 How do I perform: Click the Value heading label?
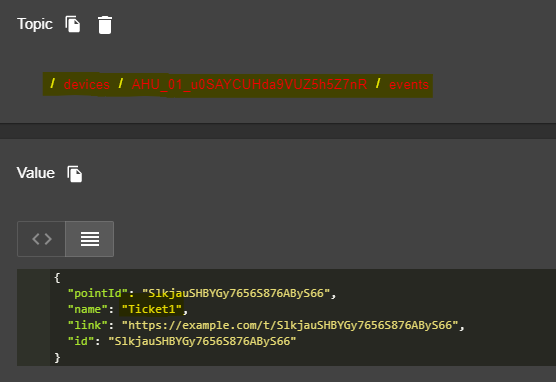pos(35,173)
